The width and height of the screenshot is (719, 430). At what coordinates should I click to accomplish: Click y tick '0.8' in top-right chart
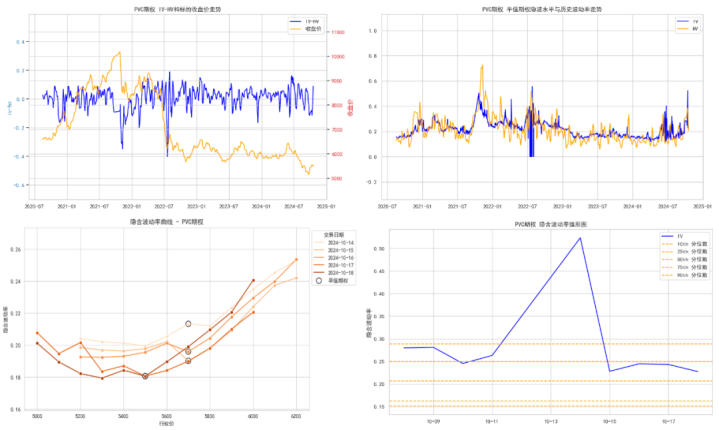pyautogui.click(x=373, y=56)
